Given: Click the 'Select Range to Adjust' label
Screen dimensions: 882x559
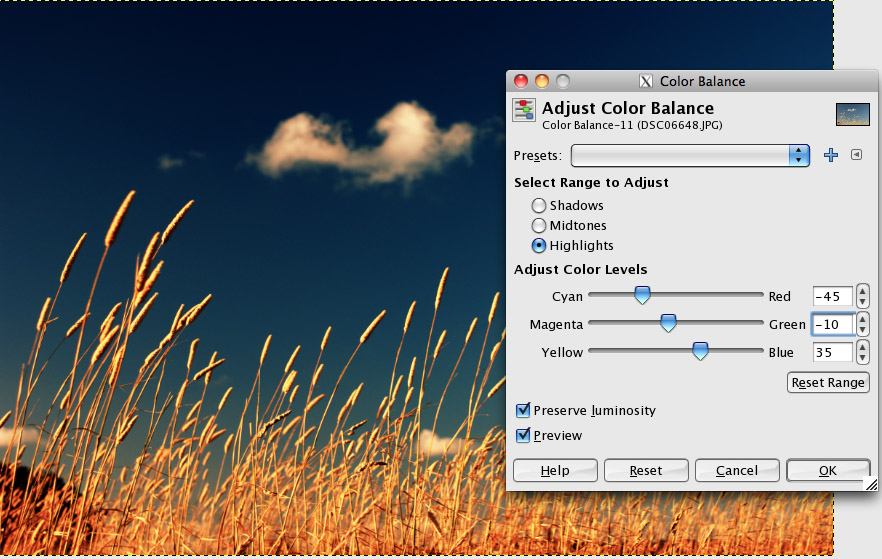Looking at the screenshot, I should [591, 182].
